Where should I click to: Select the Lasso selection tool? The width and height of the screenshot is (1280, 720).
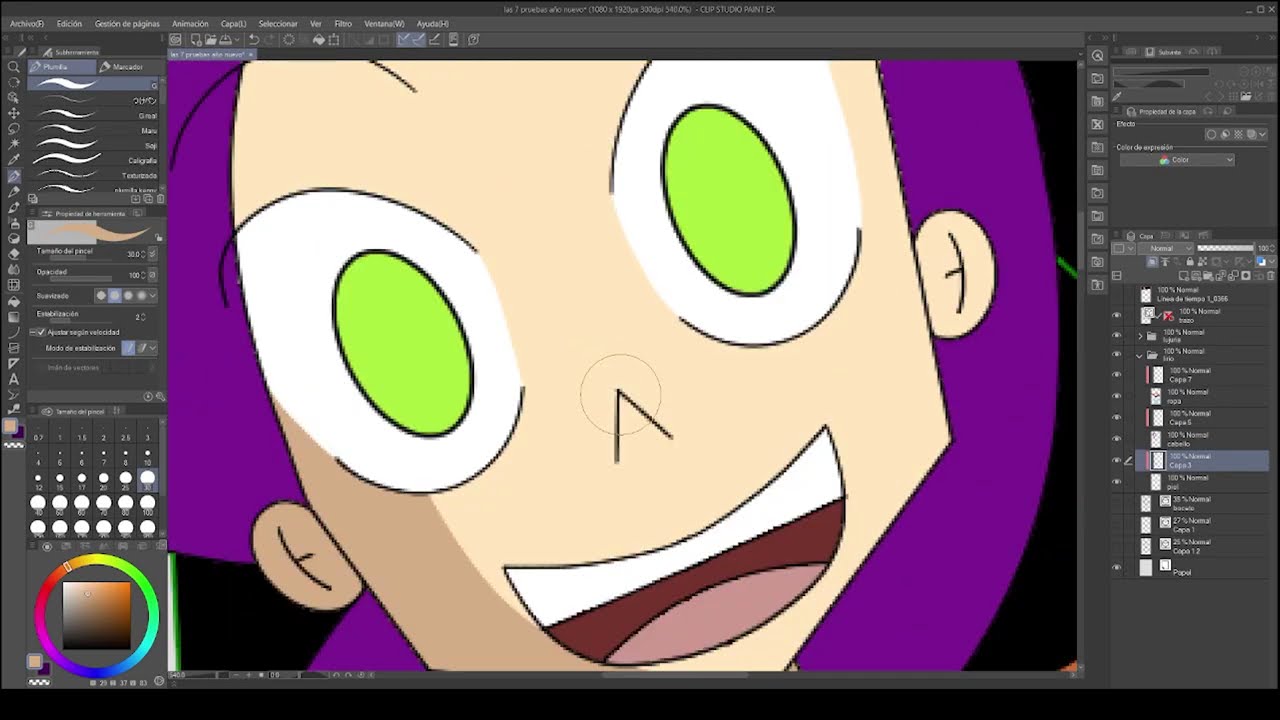14,129
